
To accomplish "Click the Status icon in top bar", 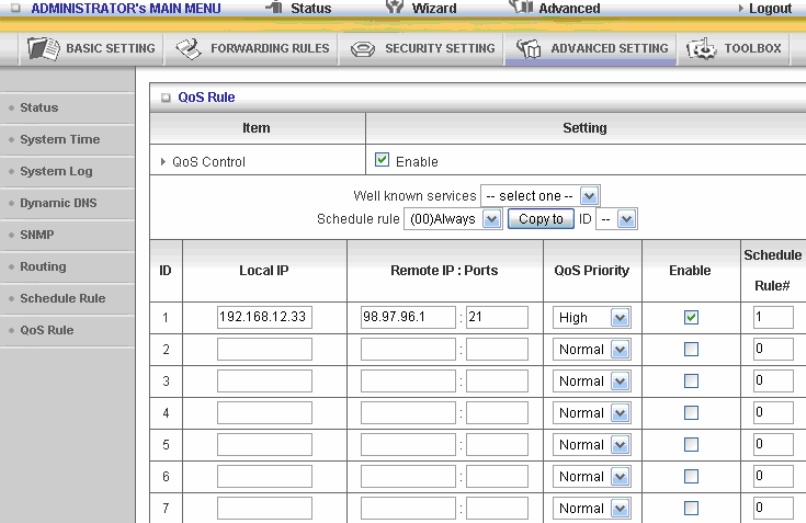I will [x=272, y=8].
